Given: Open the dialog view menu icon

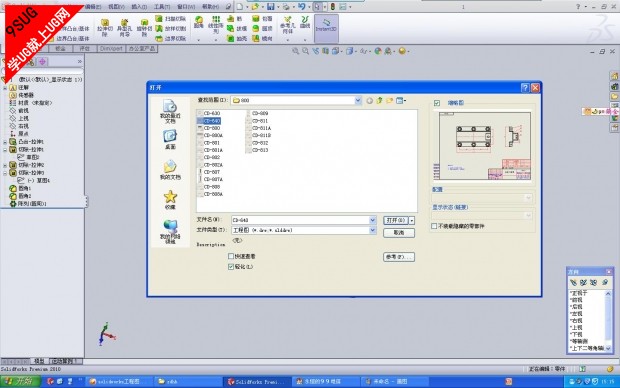Looking at the screenshot, I should click(401, 101).
